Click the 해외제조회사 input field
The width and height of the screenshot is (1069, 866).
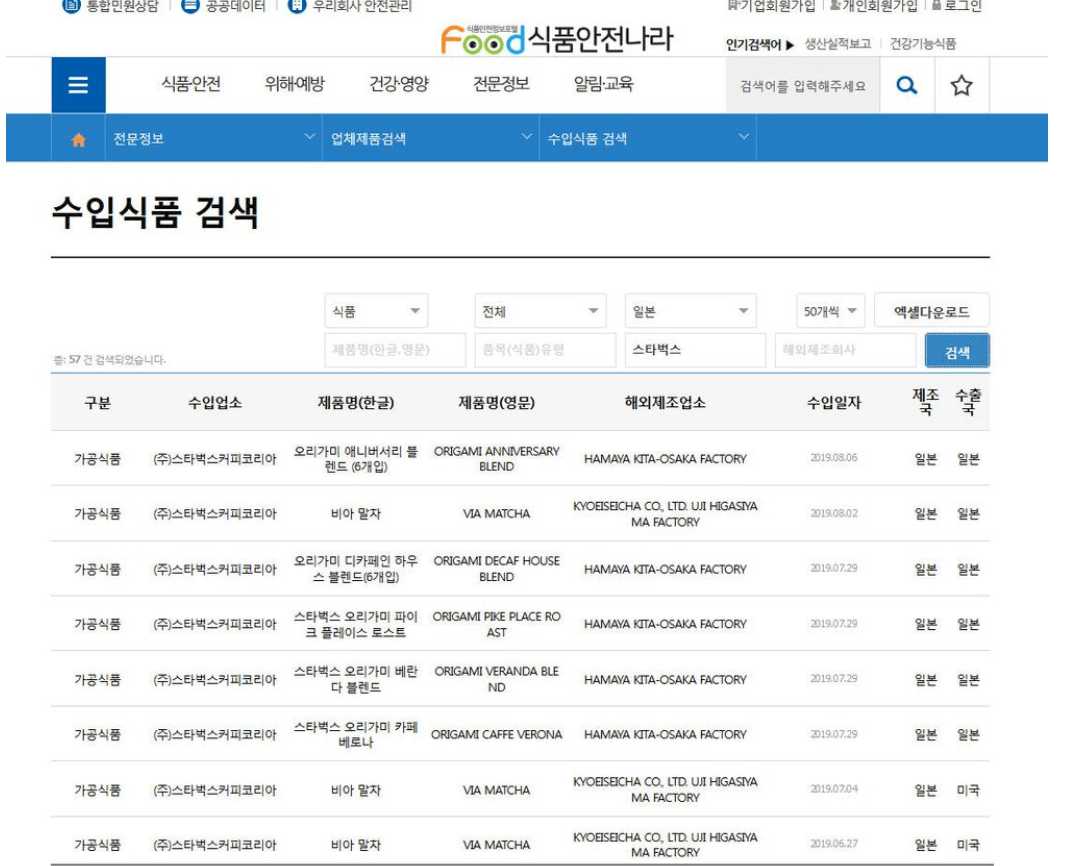click(844, 350)
